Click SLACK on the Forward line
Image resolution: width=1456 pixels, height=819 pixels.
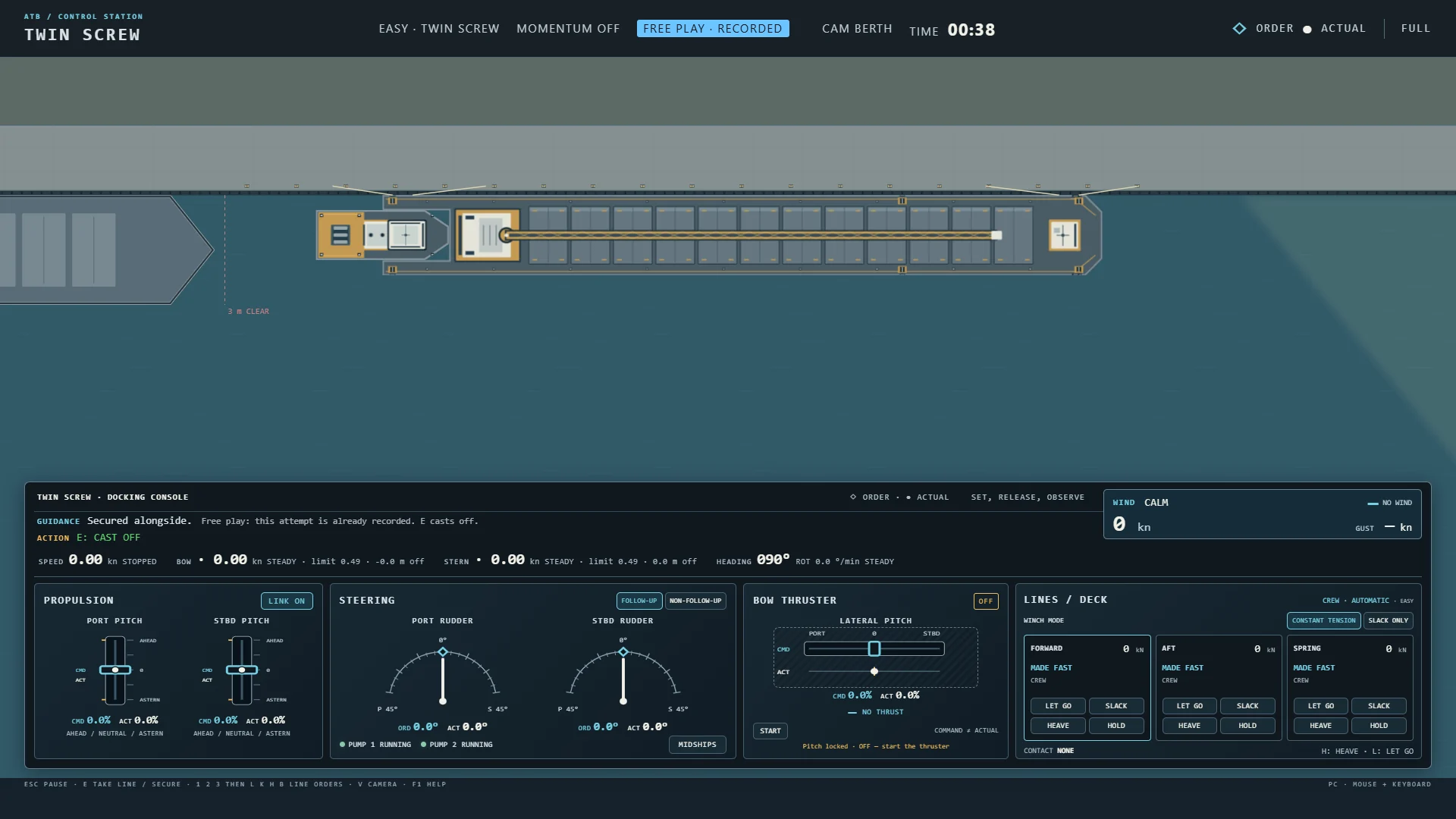[1116, 706]
